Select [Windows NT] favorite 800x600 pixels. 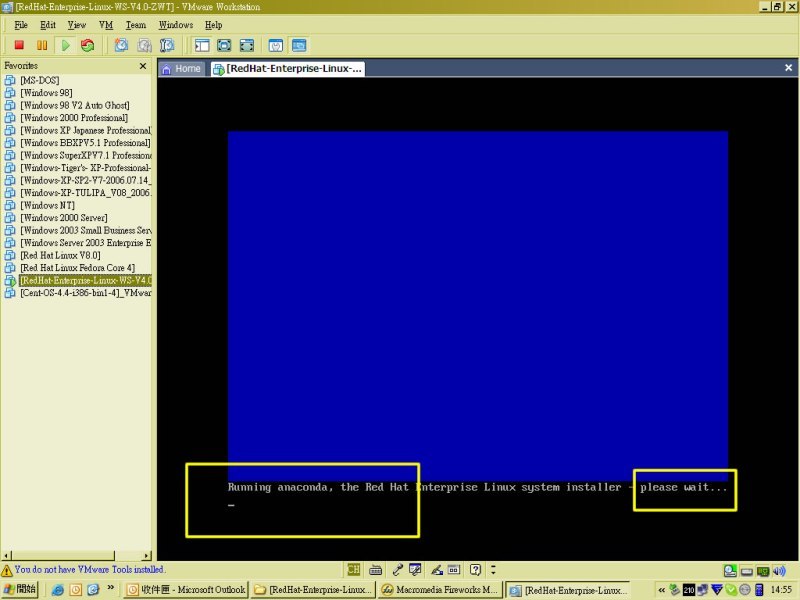(47, 205)
